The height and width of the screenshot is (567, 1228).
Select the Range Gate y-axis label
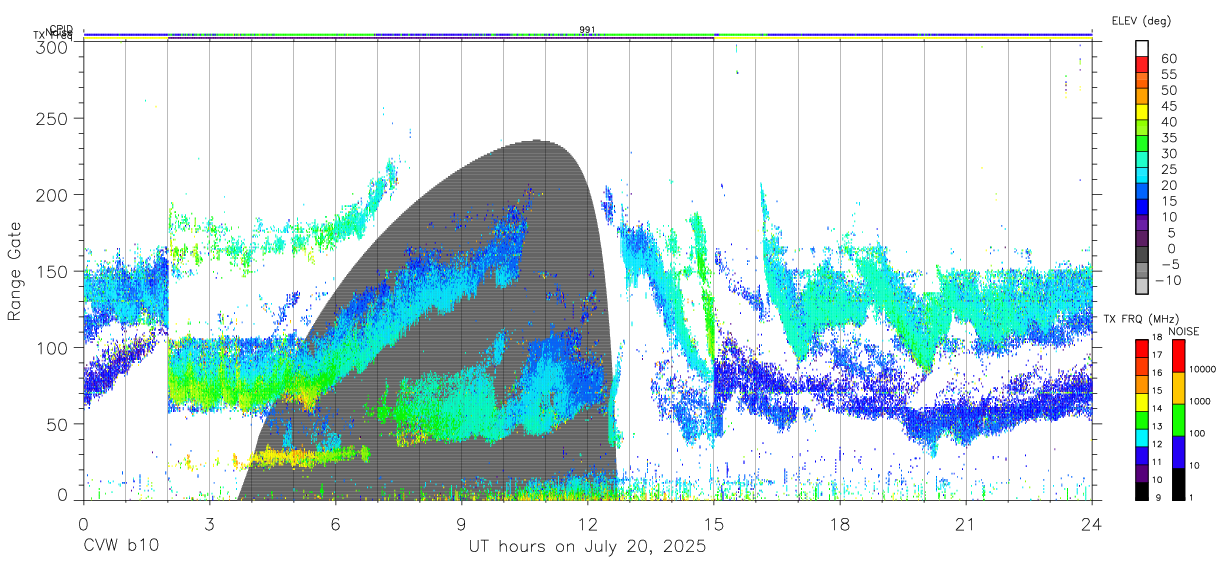pos(16,272)
